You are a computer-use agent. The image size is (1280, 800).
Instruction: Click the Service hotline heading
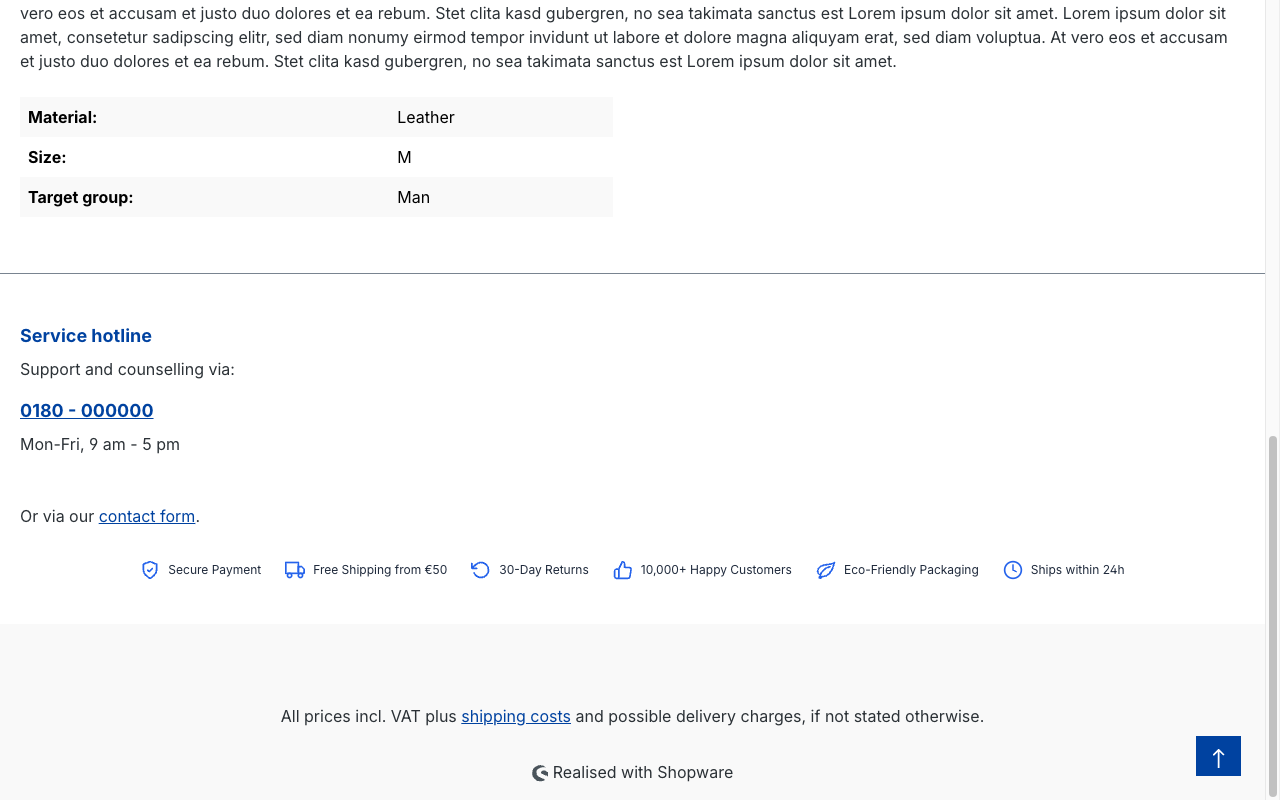pos(86,335)
